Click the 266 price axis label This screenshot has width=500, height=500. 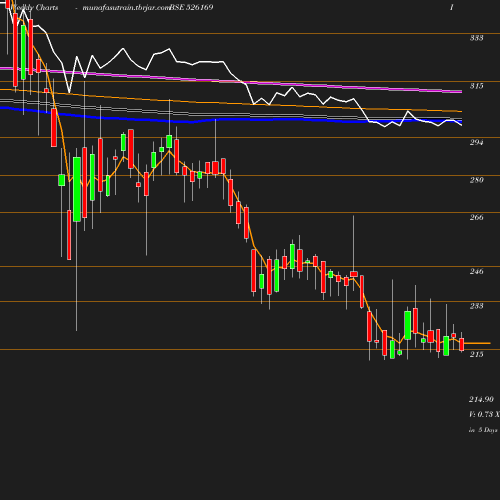(x=476, y=217)
